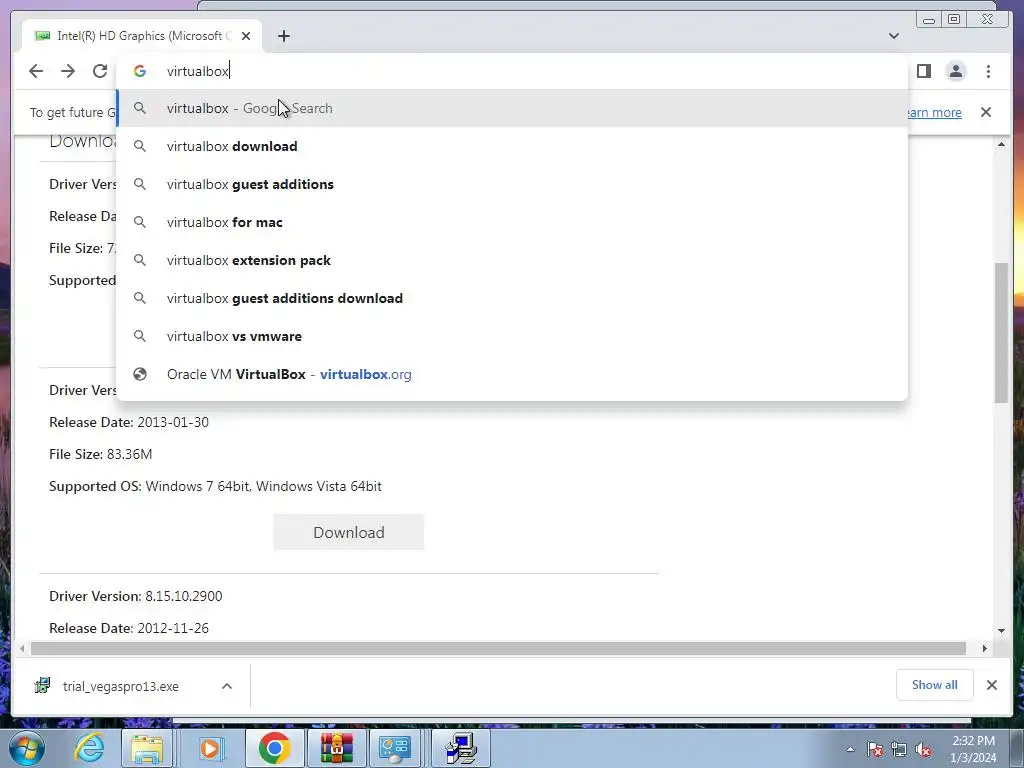The width and height of the screenshot is (1024, 768).
Task: Click the network tray icon
Action: tap(899, 749)
